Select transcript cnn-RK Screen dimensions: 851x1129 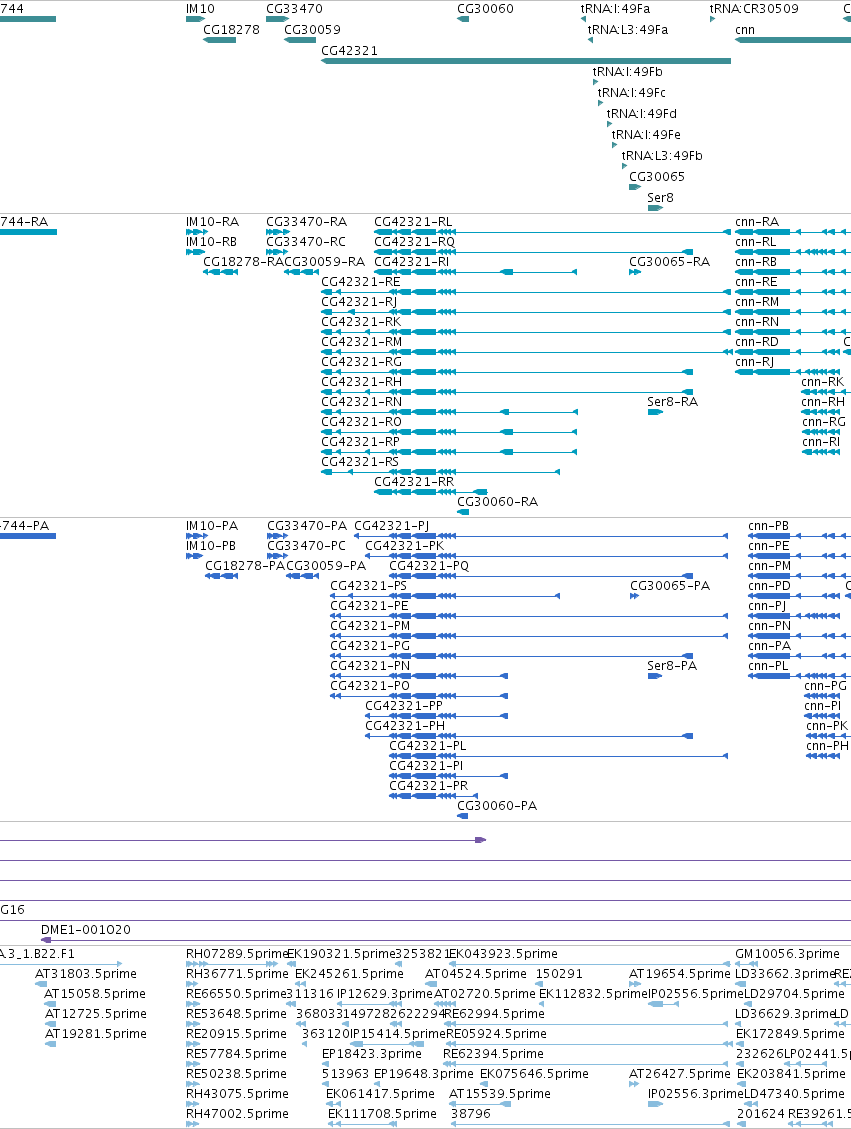822,382
